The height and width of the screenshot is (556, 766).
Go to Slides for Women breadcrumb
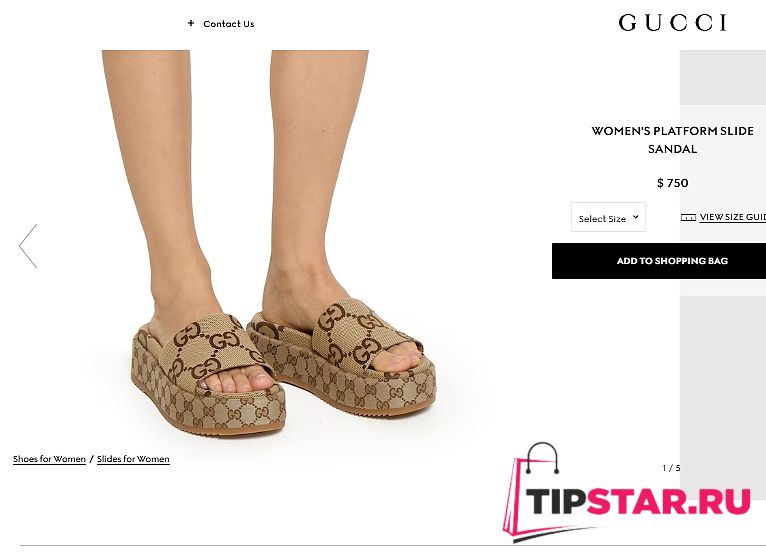point(133,459)
